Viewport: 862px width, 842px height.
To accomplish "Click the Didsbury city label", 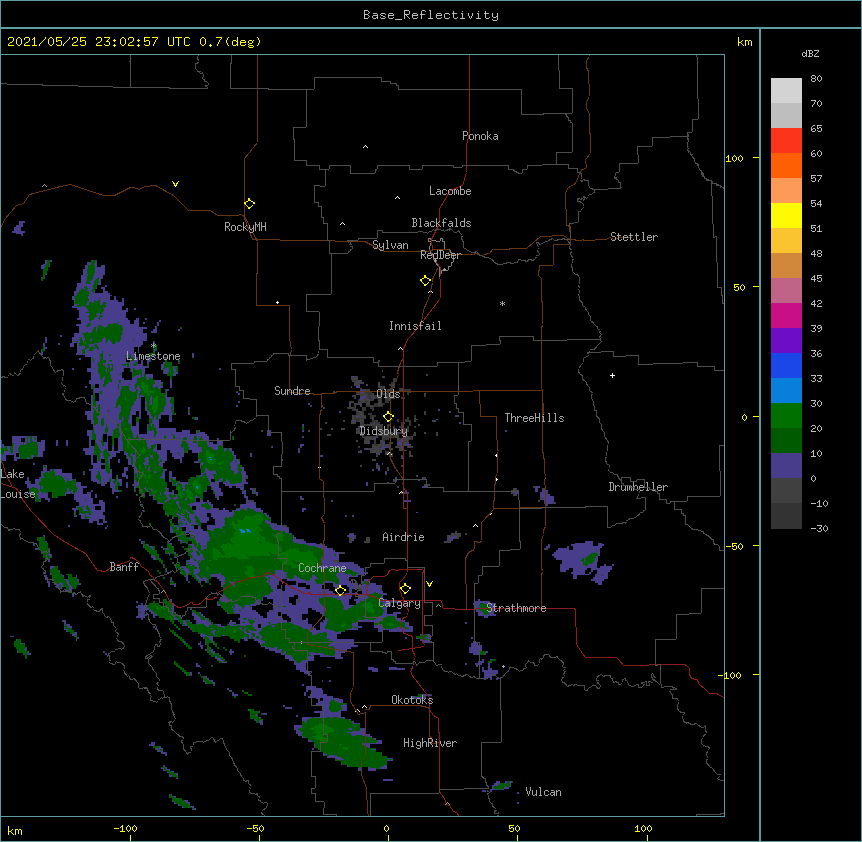I will (383, 431).
